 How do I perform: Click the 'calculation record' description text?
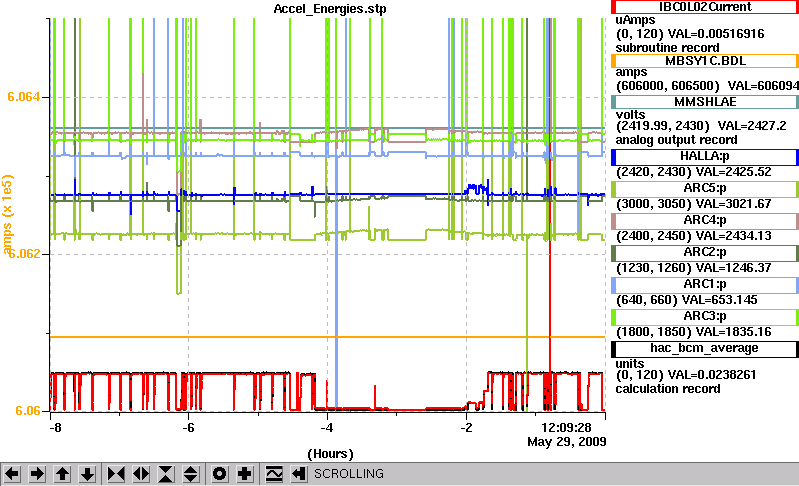coord(668,389)
